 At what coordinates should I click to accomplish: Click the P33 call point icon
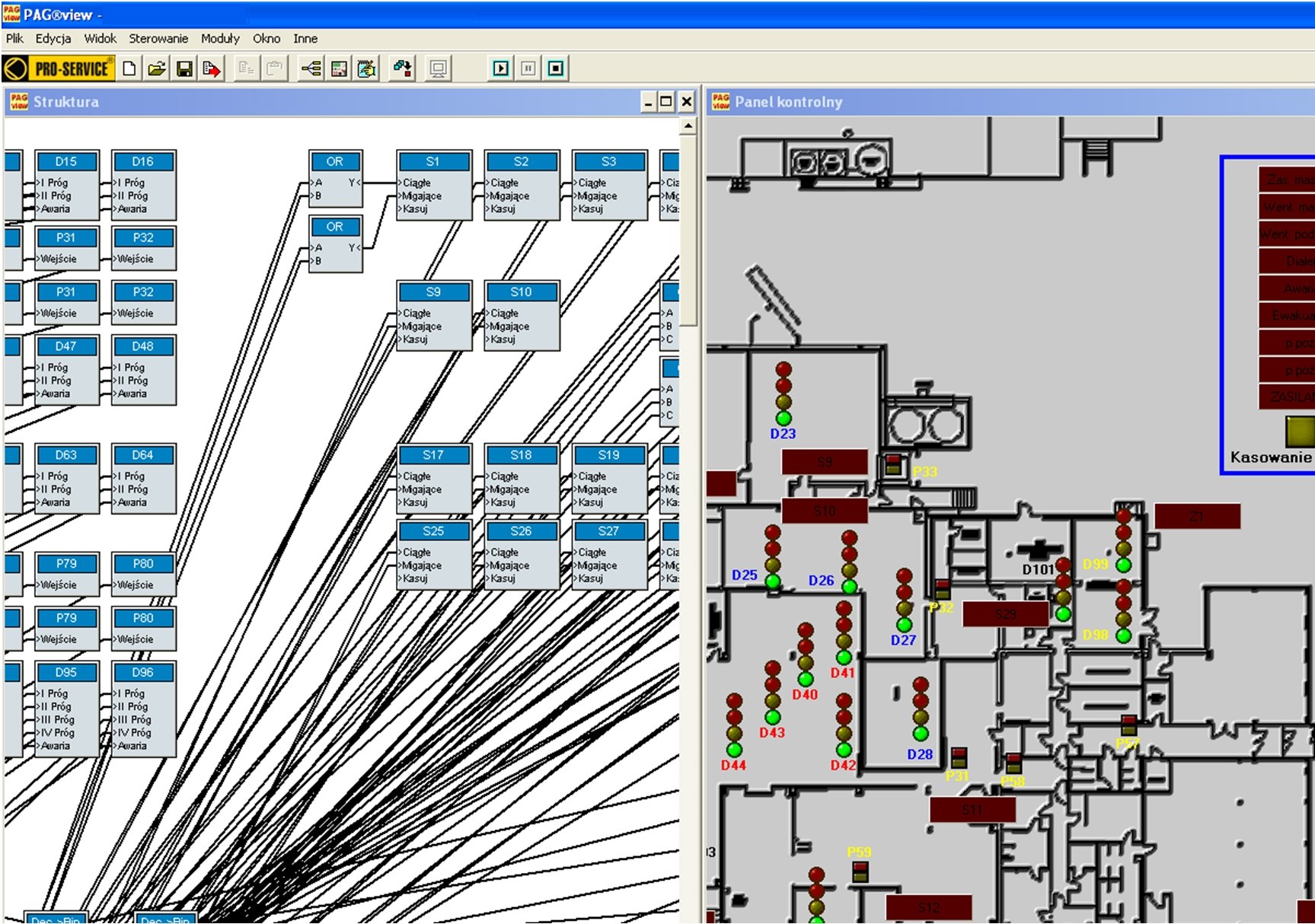893,465
